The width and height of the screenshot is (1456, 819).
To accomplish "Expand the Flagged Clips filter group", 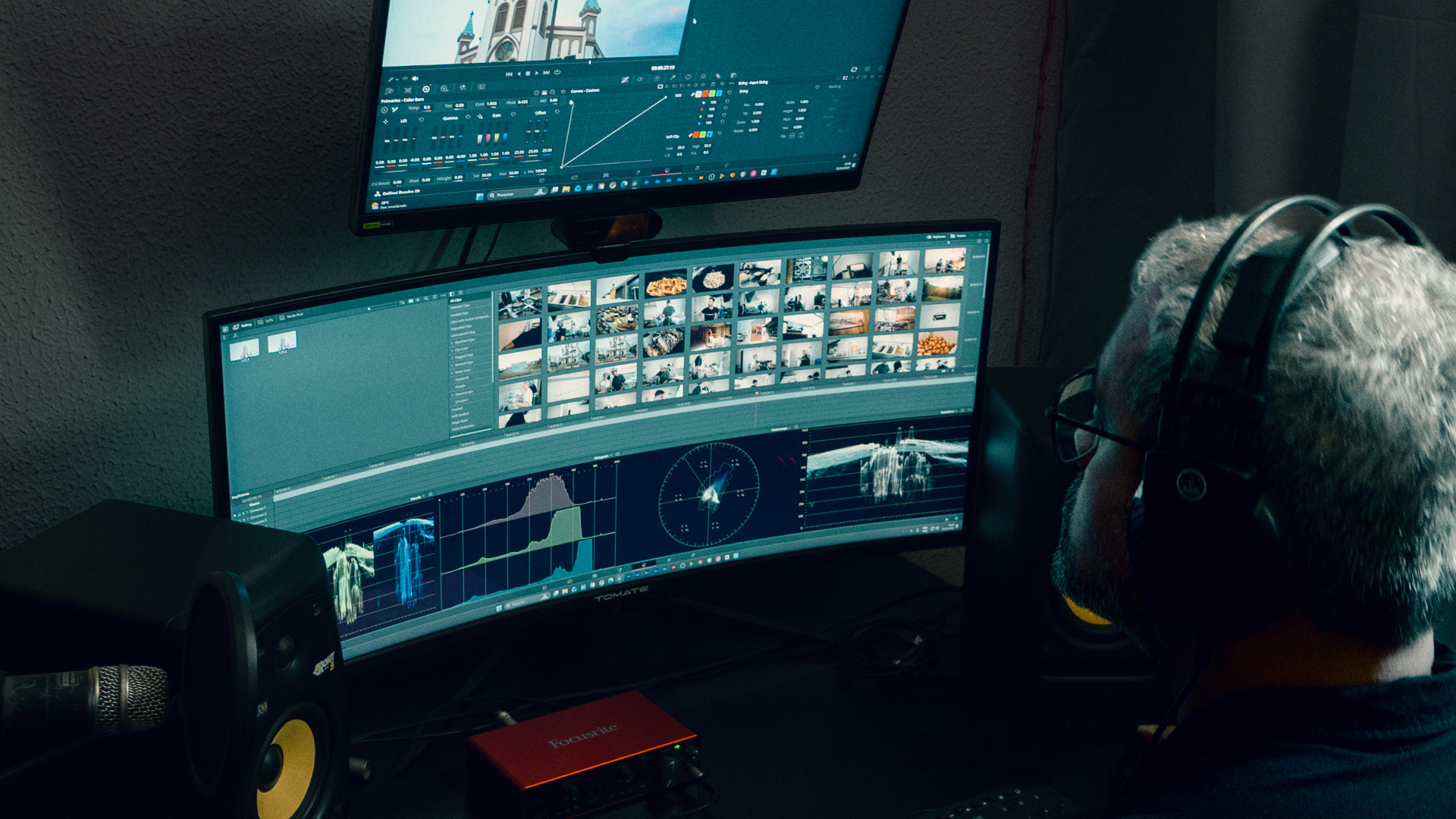I will pyautogui.click(x=452, y=358).
